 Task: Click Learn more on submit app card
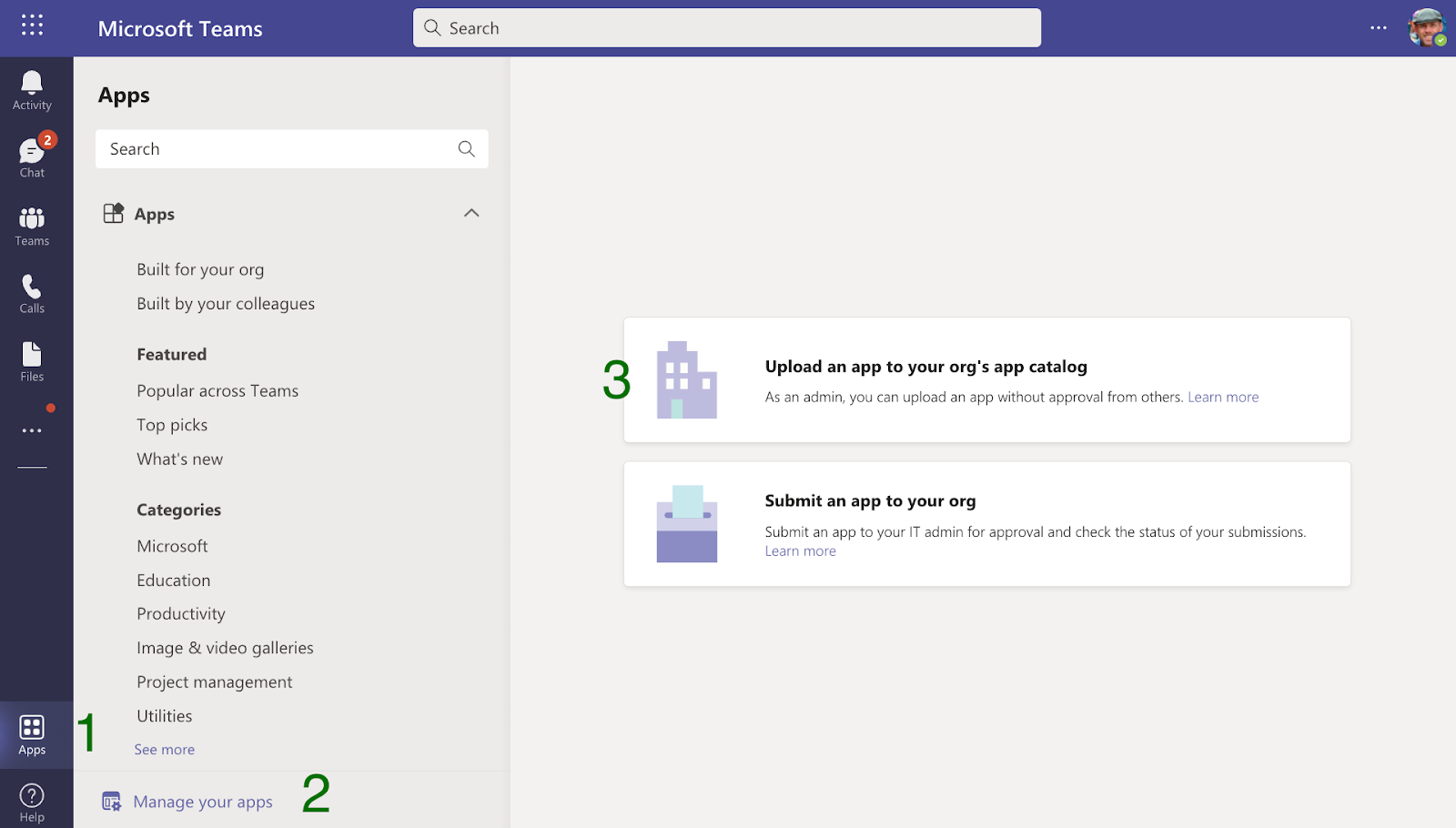click(801, 551)
